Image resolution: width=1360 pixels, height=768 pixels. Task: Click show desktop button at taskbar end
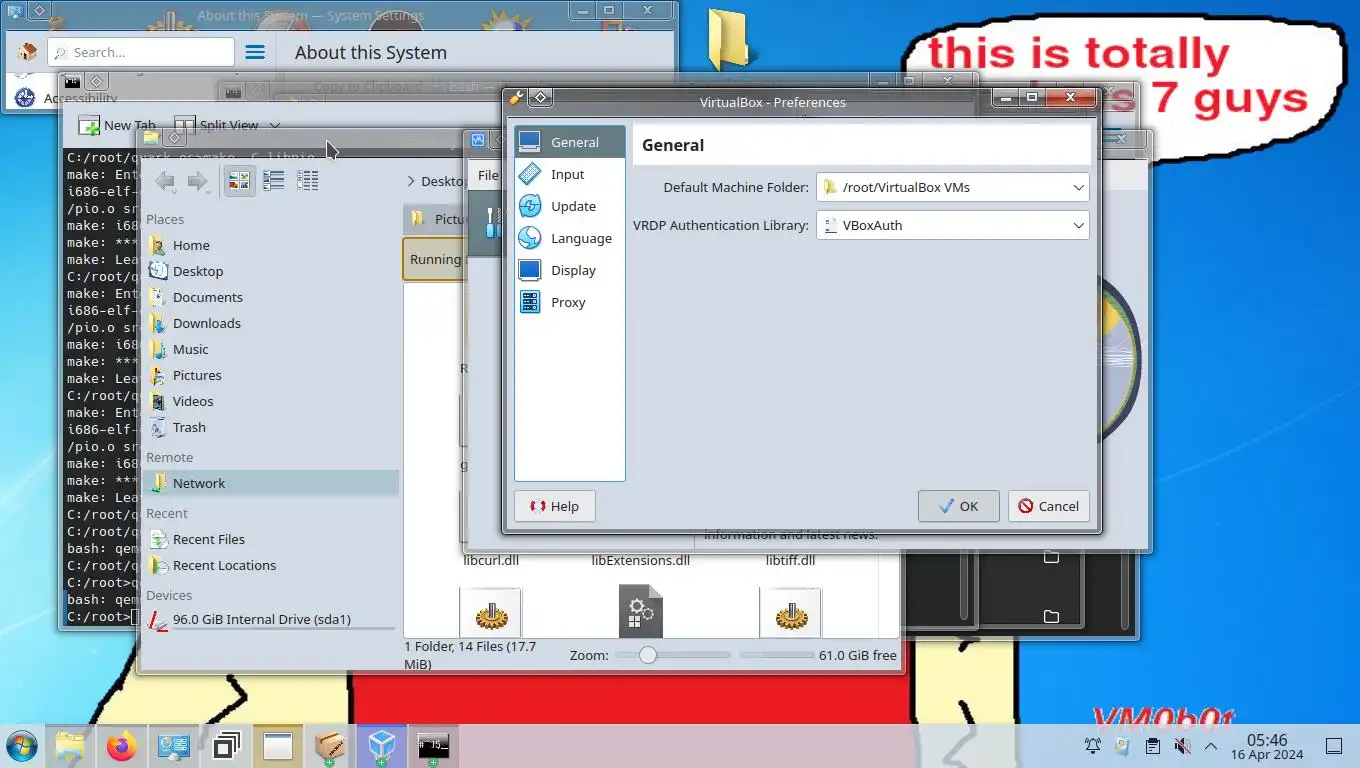coord(1333,746)
